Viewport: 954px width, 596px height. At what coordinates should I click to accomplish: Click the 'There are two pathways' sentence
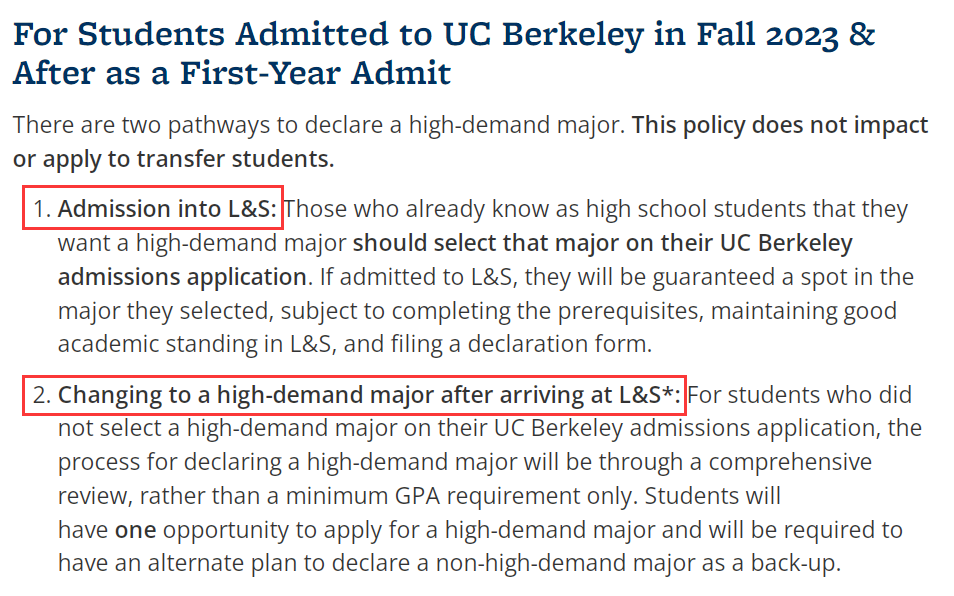[319, 125]
